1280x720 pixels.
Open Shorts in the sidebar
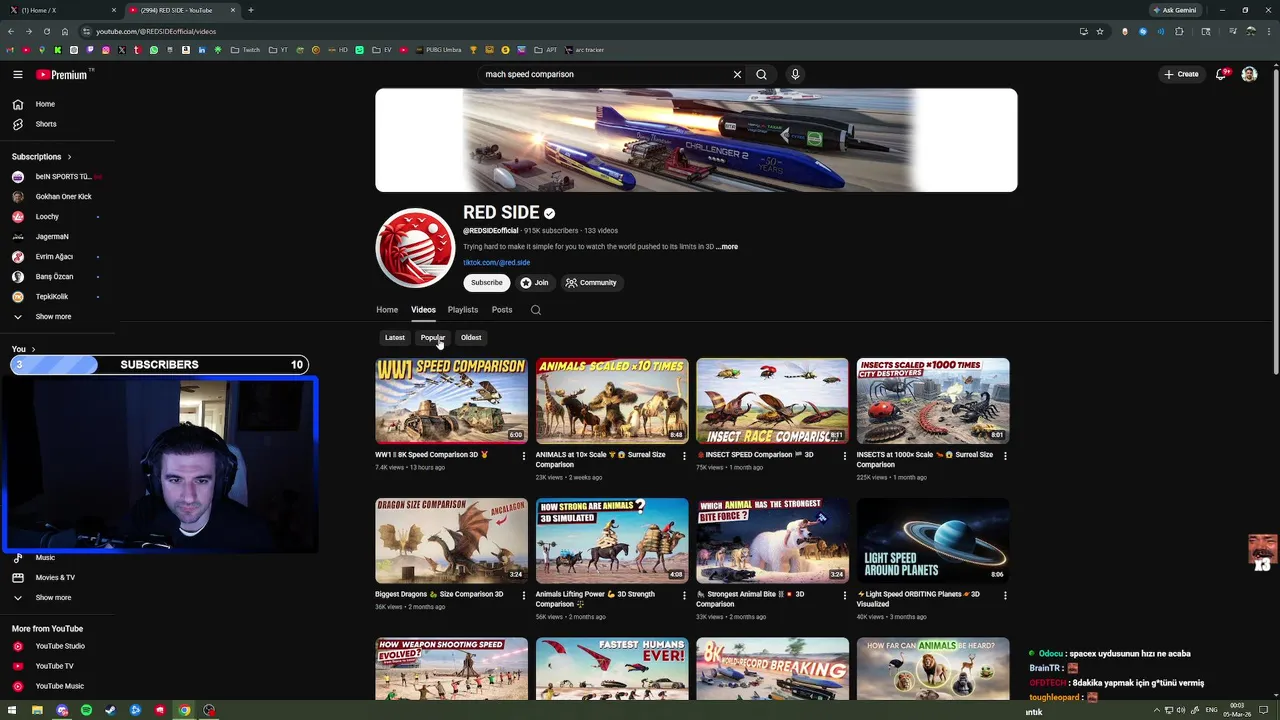46,124
